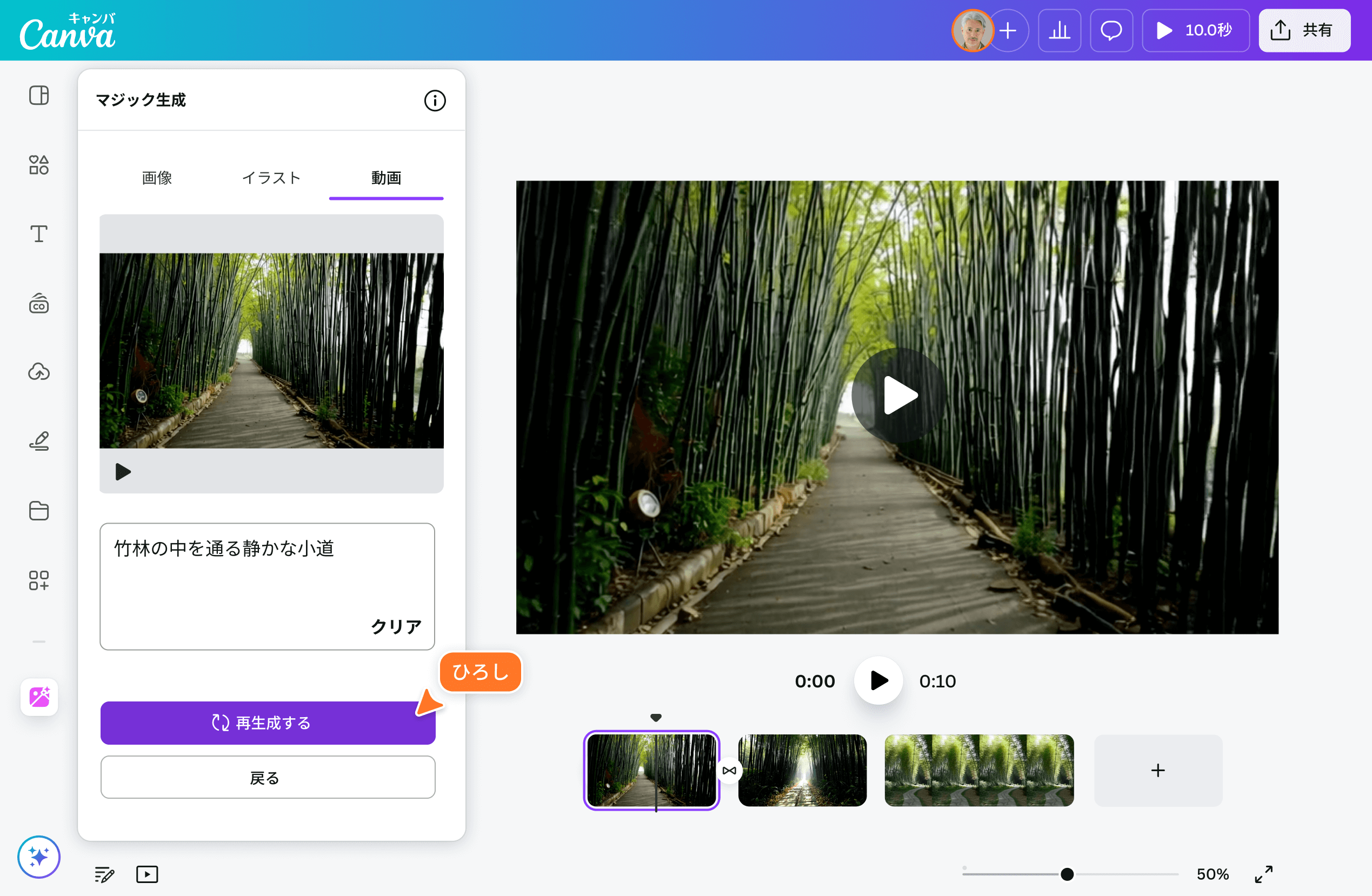
Task: Switch to the イラスト tab
Action: click(x=271, y=178)
